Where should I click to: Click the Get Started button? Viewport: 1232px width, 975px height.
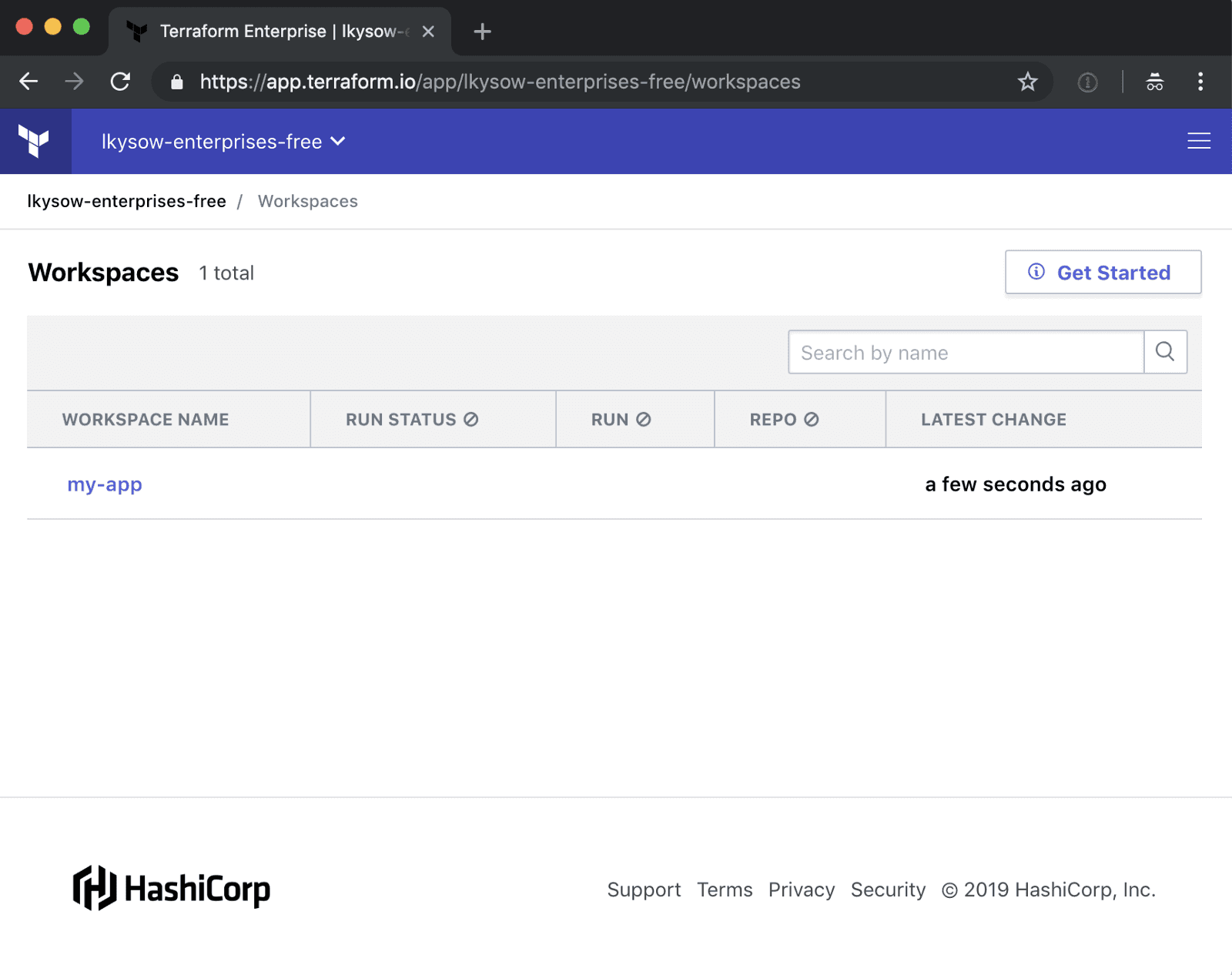pyautogui.click(x=1103, y=273)
